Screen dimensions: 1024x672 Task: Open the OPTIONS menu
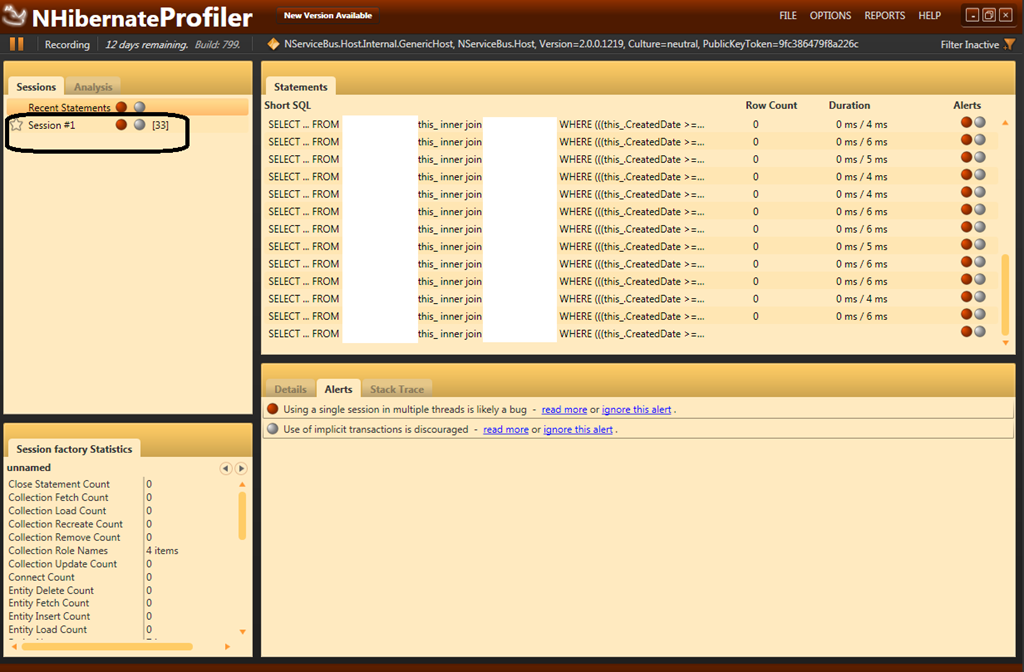click(x=830, y=16)
